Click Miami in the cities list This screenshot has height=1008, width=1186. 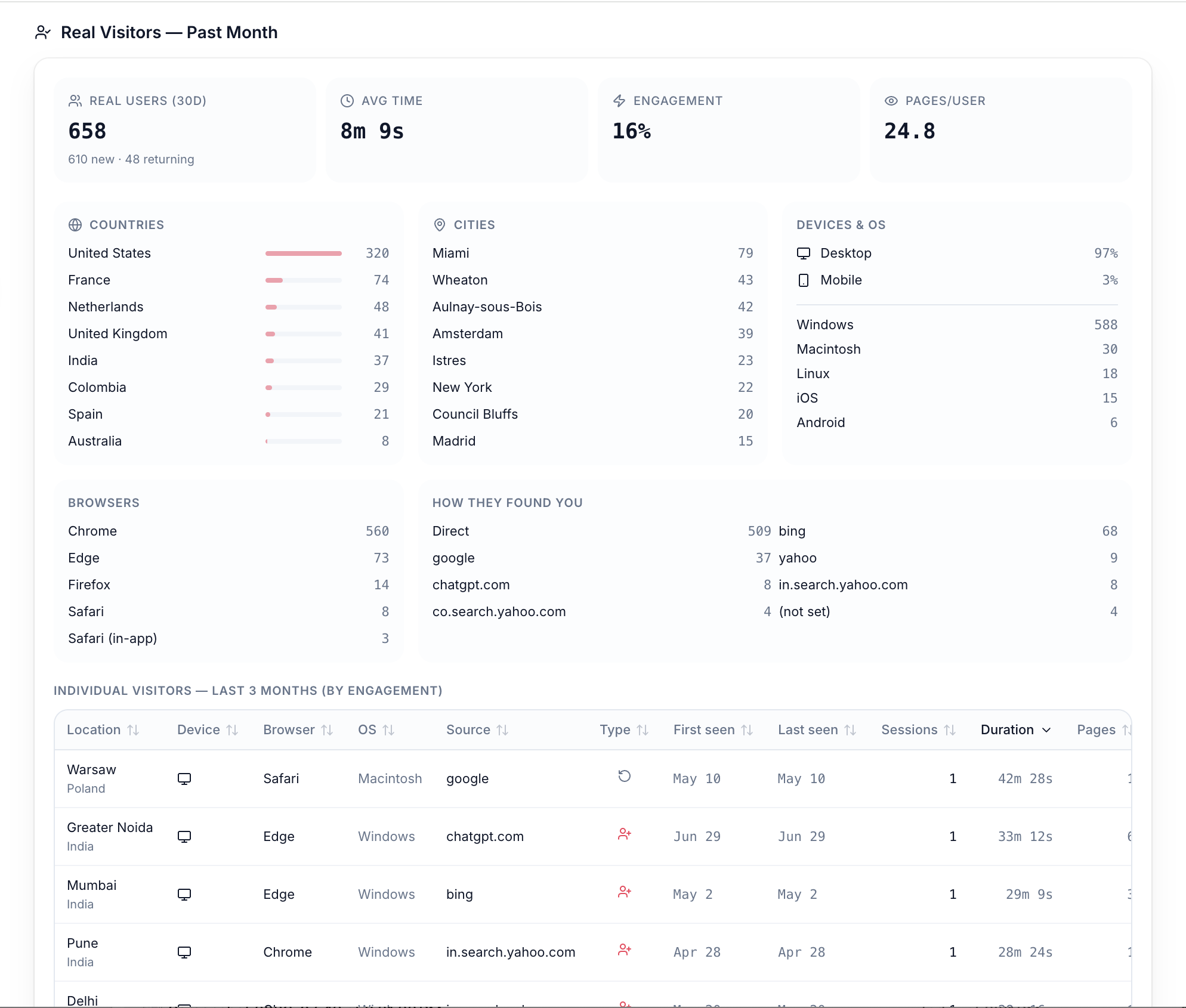coord(451,253)
